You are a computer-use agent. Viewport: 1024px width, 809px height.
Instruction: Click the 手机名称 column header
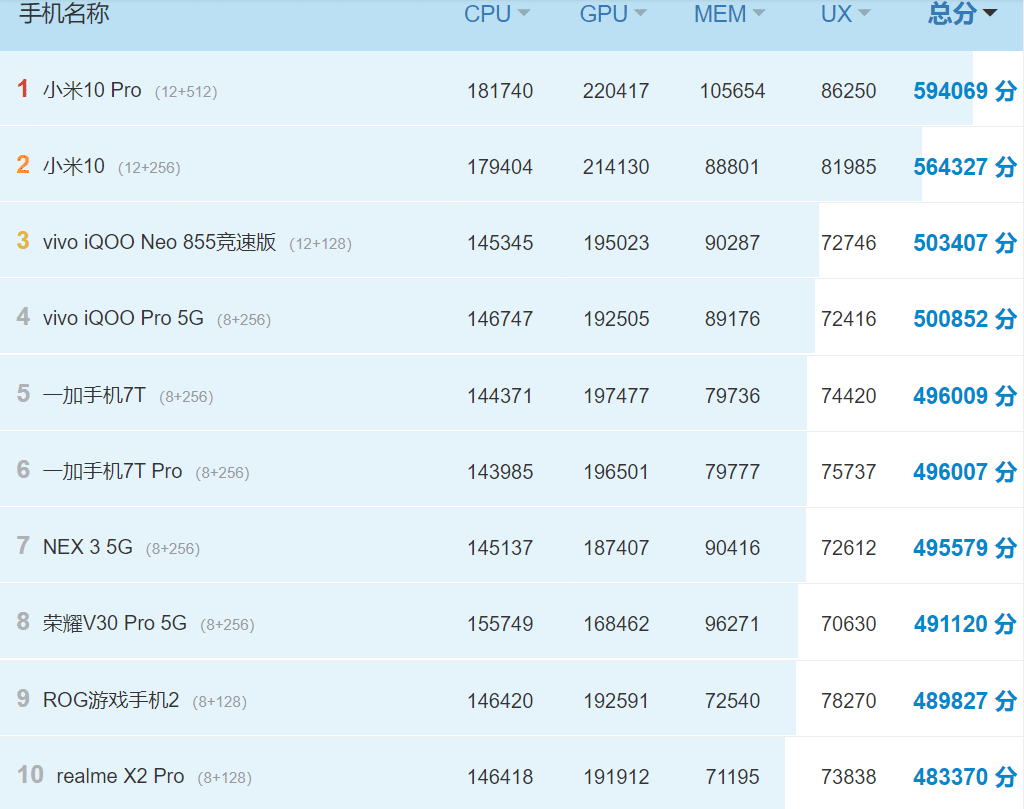coord(64,14)
